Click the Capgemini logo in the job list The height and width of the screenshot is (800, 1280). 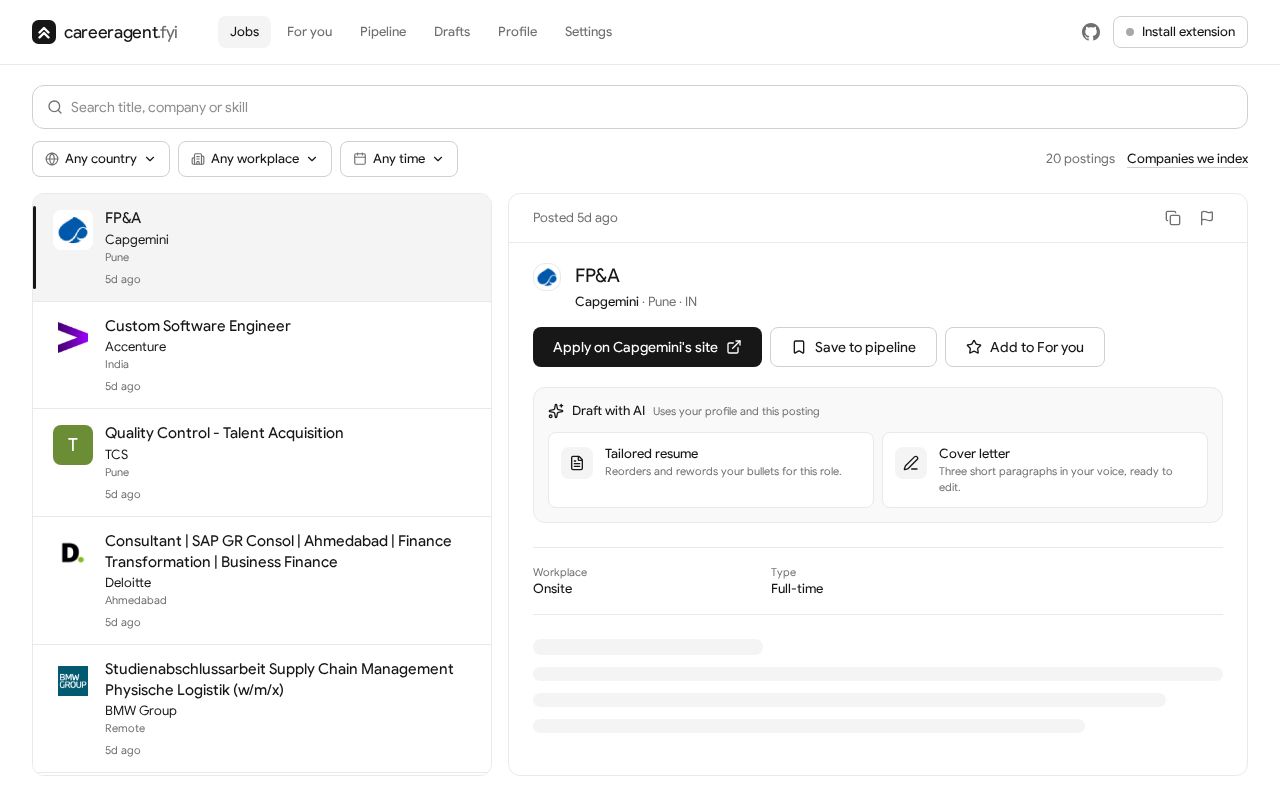tap(73, 230)
